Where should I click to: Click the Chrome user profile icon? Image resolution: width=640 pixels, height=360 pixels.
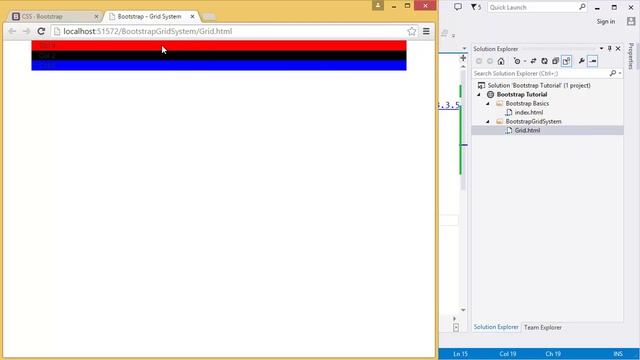[378, 5]
